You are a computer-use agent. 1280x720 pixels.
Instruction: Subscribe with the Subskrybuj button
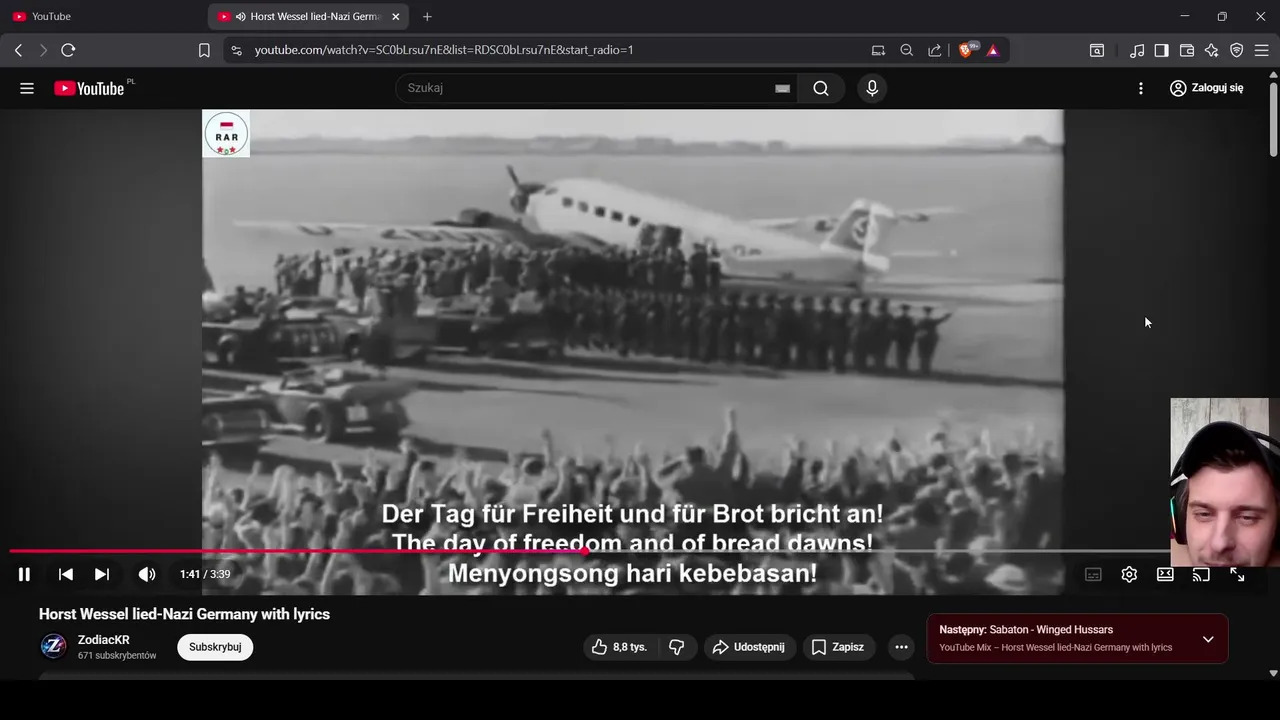[215, 647]
